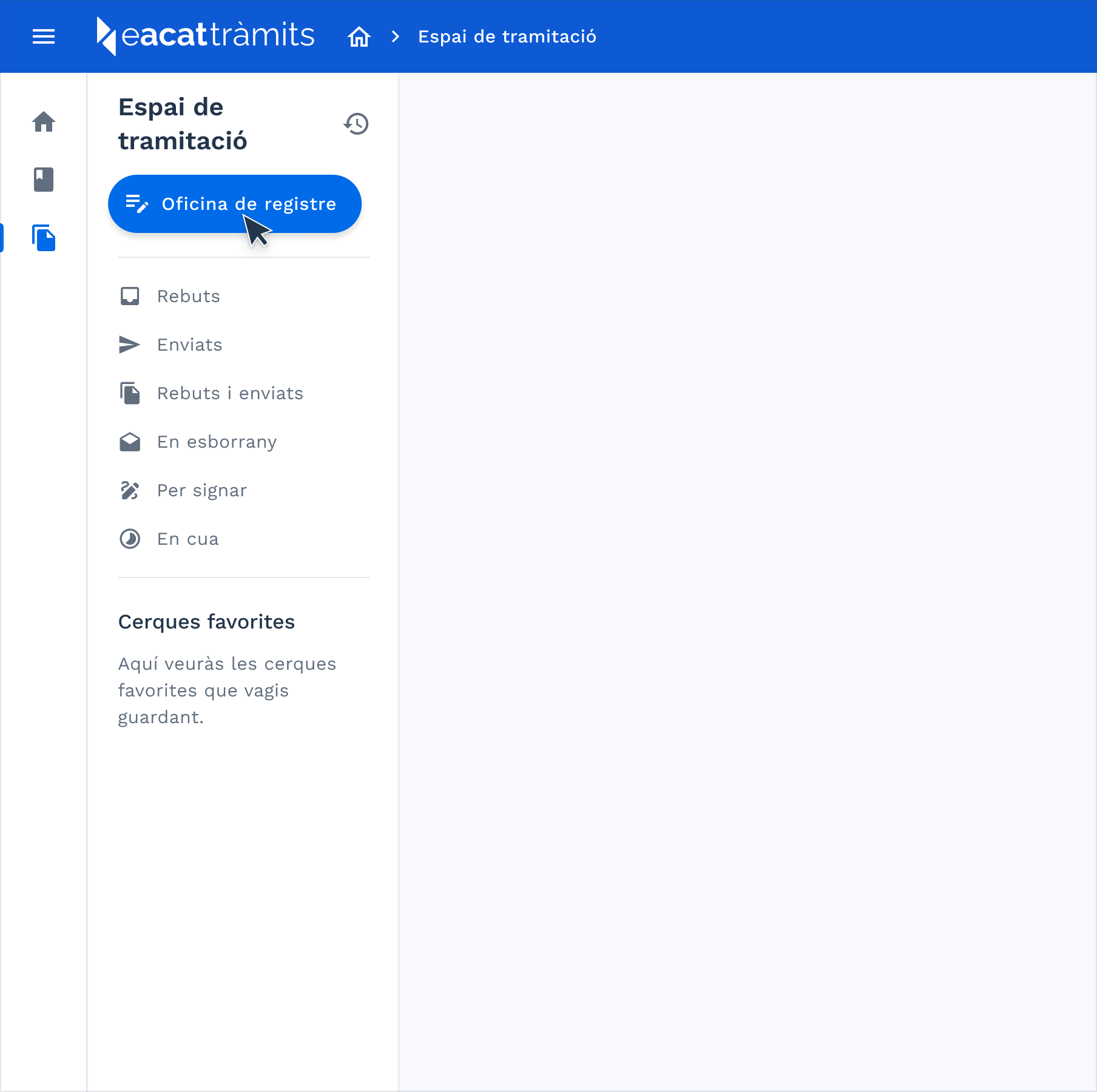1097x1092 pixels.
Task: Click the Oficina de registre button
Action: coord(235,204)
